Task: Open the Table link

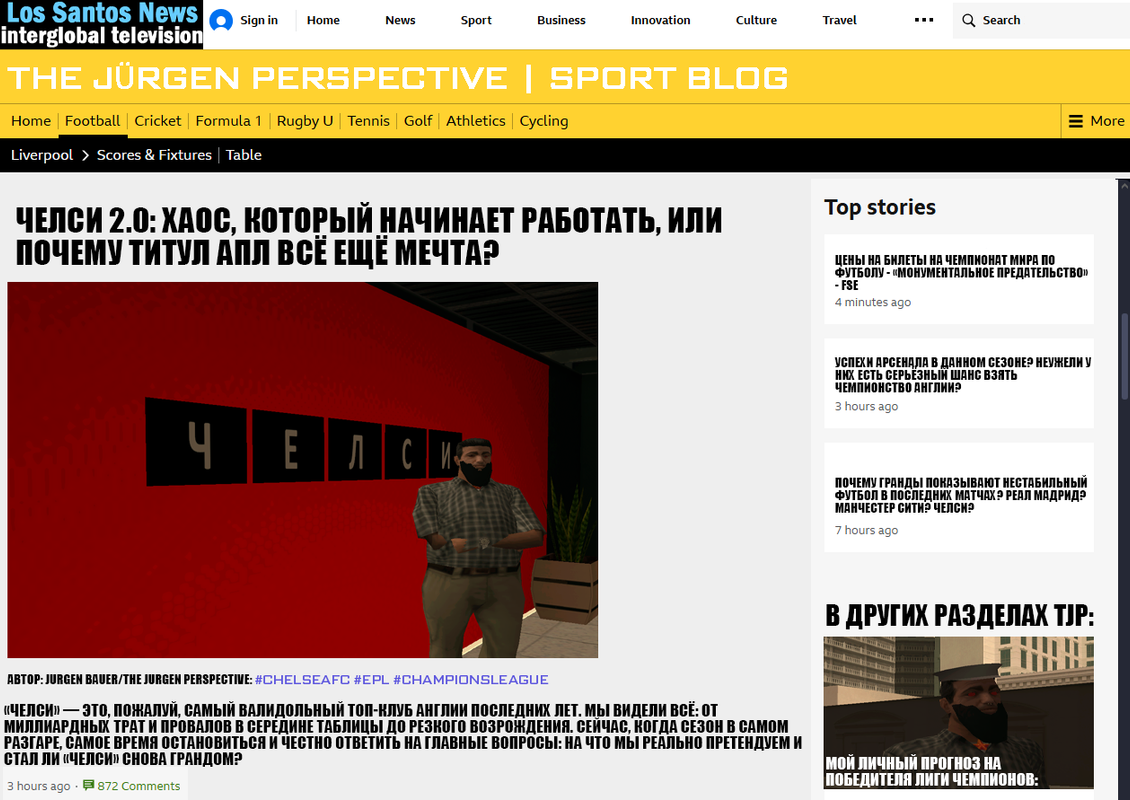Action: [x=244, y=155]
